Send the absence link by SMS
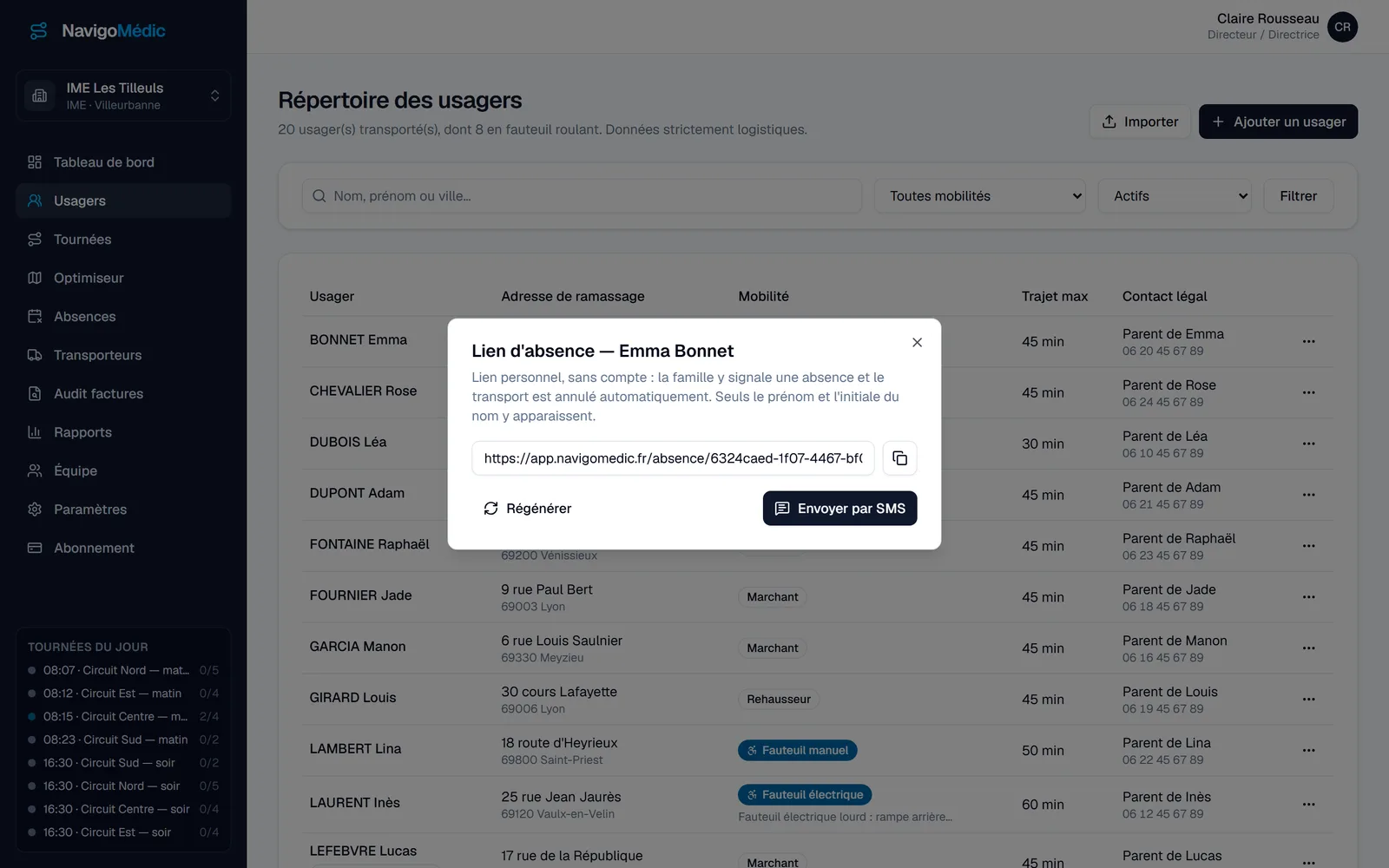The width and height of the screenshot is (1389, 868). pos(839,509)
